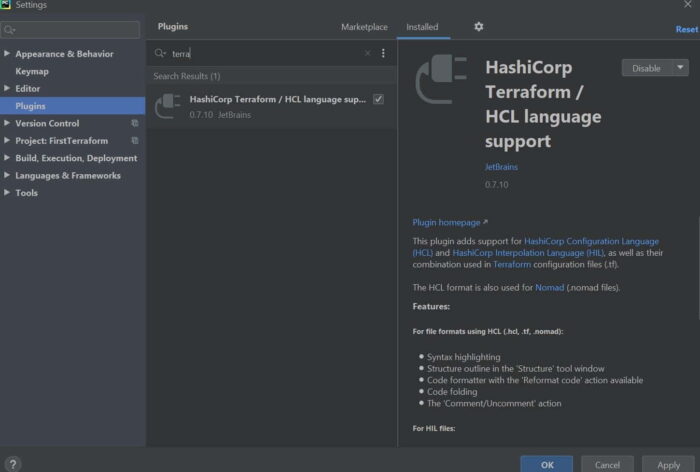Expand the Tools settings group

click(7, 193)
